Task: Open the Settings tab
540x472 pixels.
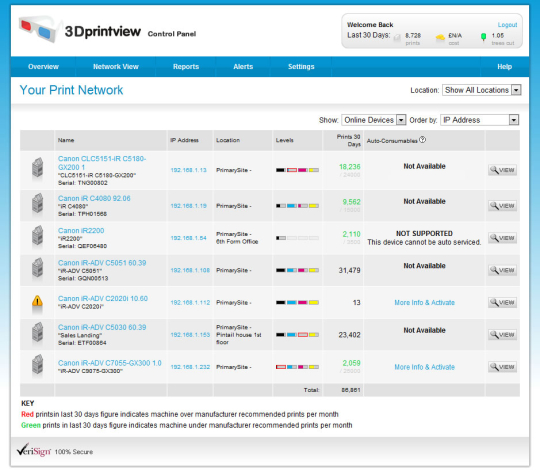Action: coord(301,66)
